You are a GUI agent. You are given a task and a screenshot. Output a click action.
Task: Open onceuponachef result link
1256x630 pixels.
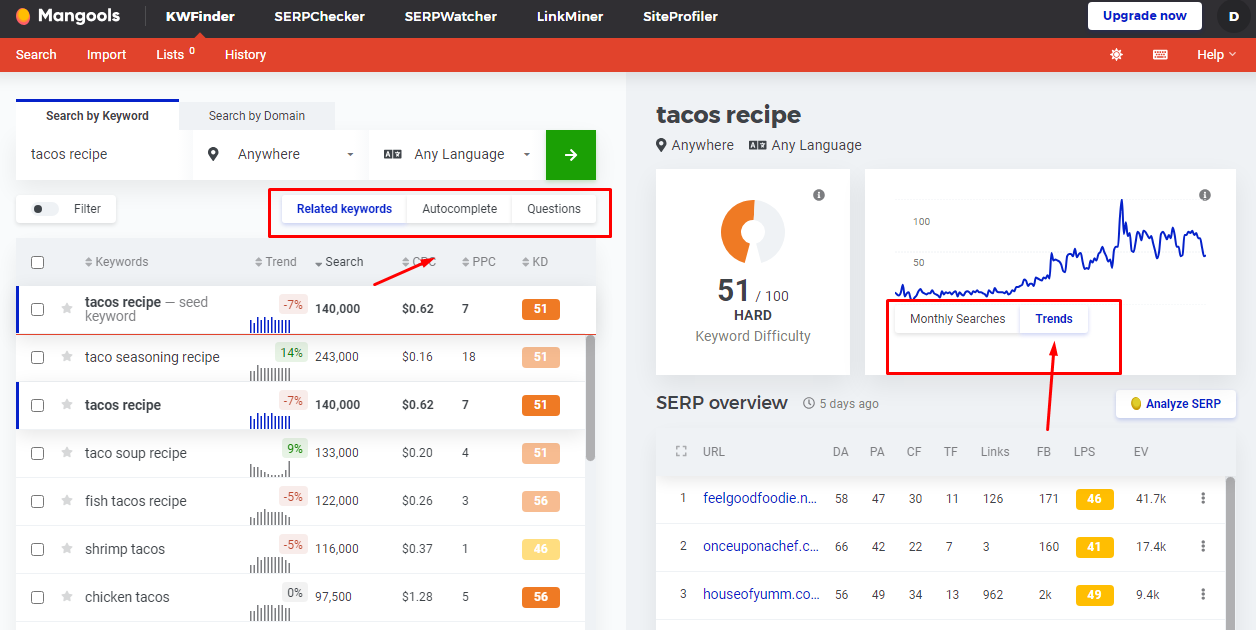click(x=761, y=546)
